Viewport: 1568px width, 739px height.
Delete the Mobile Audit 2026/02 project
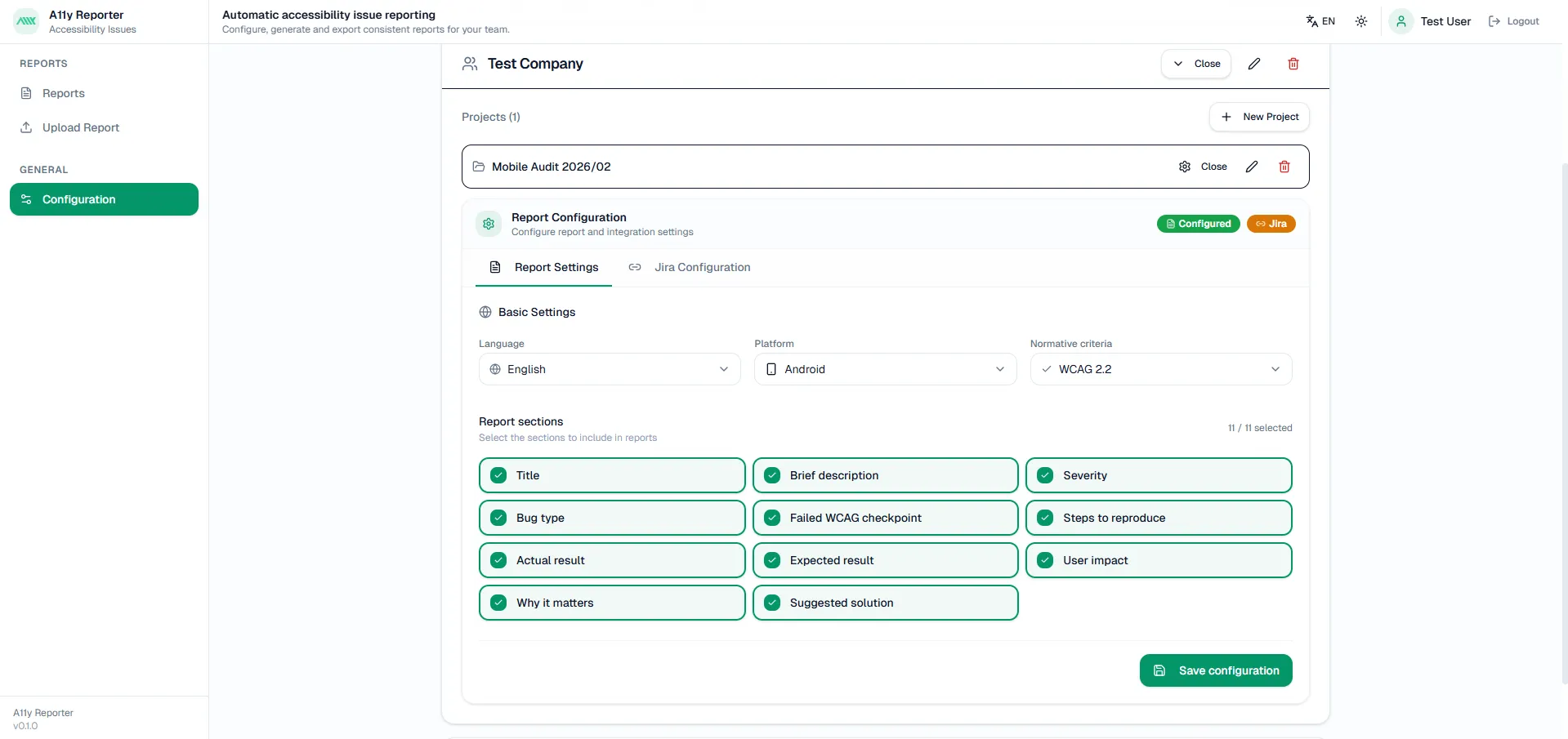(x=1284, y=167)
